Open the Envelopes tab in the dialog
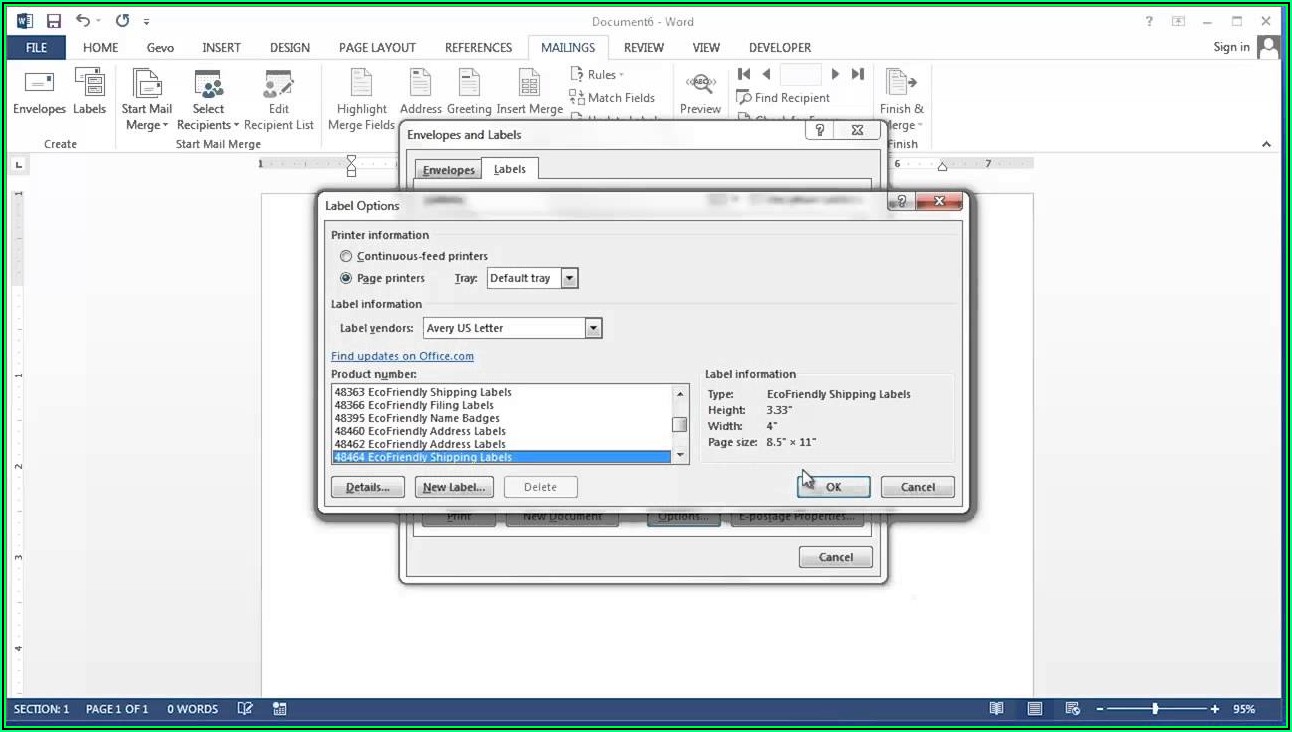 [448, 170]
